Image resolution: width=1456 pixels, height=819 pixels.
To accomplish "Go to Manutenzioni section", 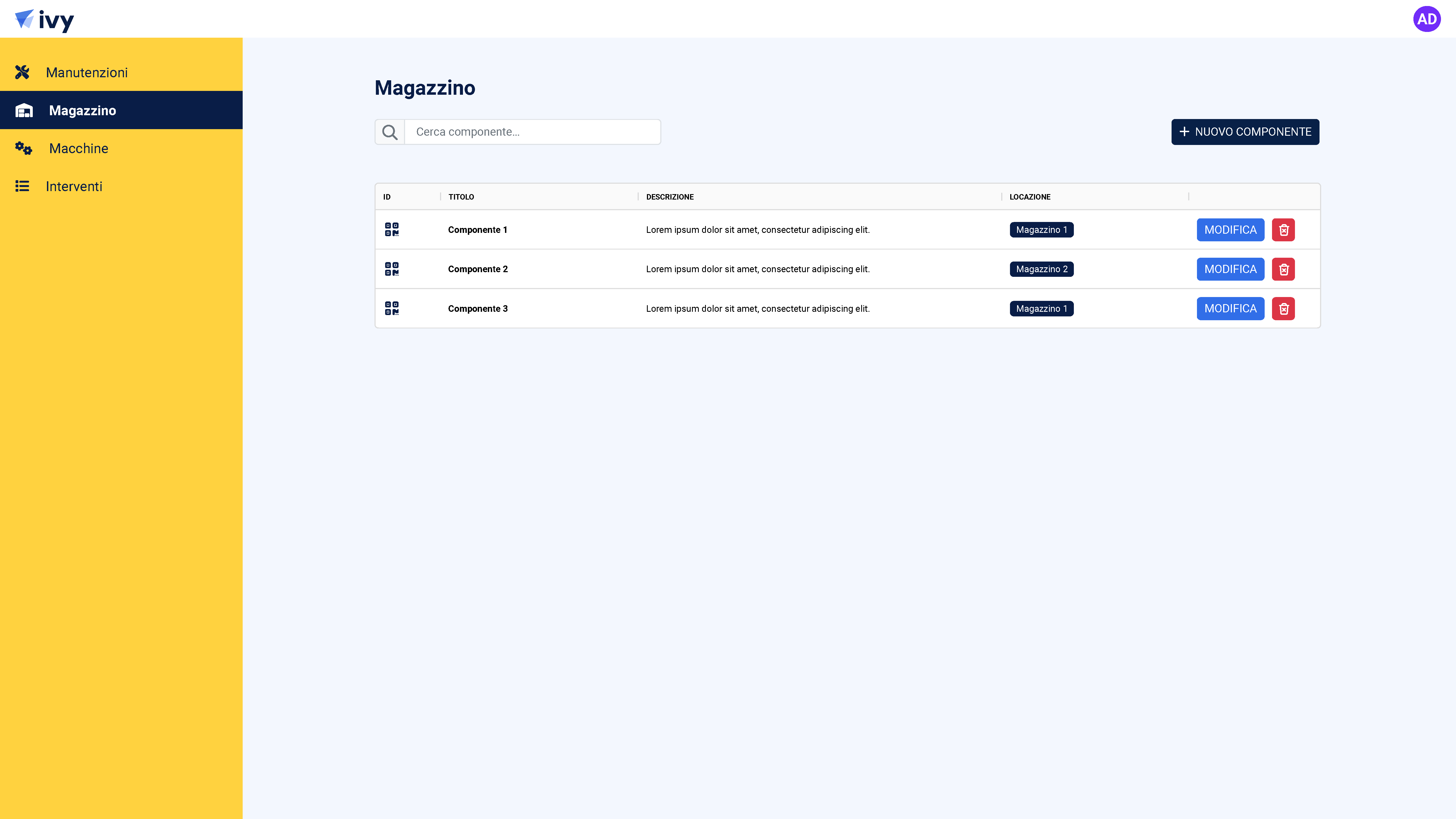I will (x=121, y=72).
